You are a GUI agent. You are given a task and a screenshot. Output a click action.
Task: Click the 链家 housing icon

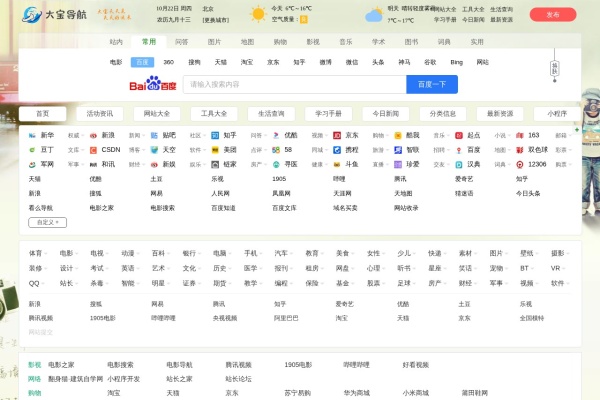click(x=215, y=165)
